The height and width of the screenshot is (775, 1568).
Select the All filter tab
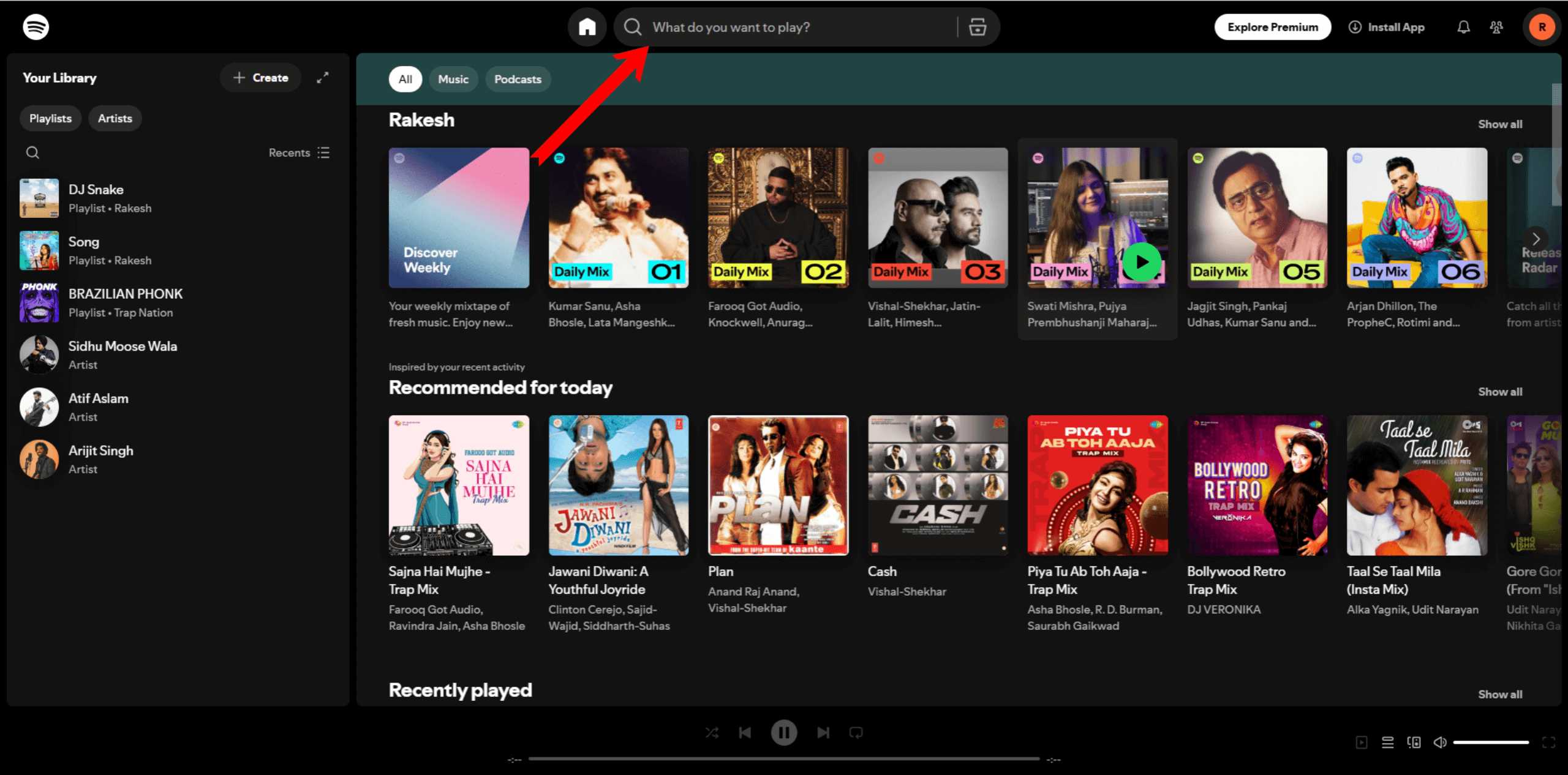coord(405,79)
